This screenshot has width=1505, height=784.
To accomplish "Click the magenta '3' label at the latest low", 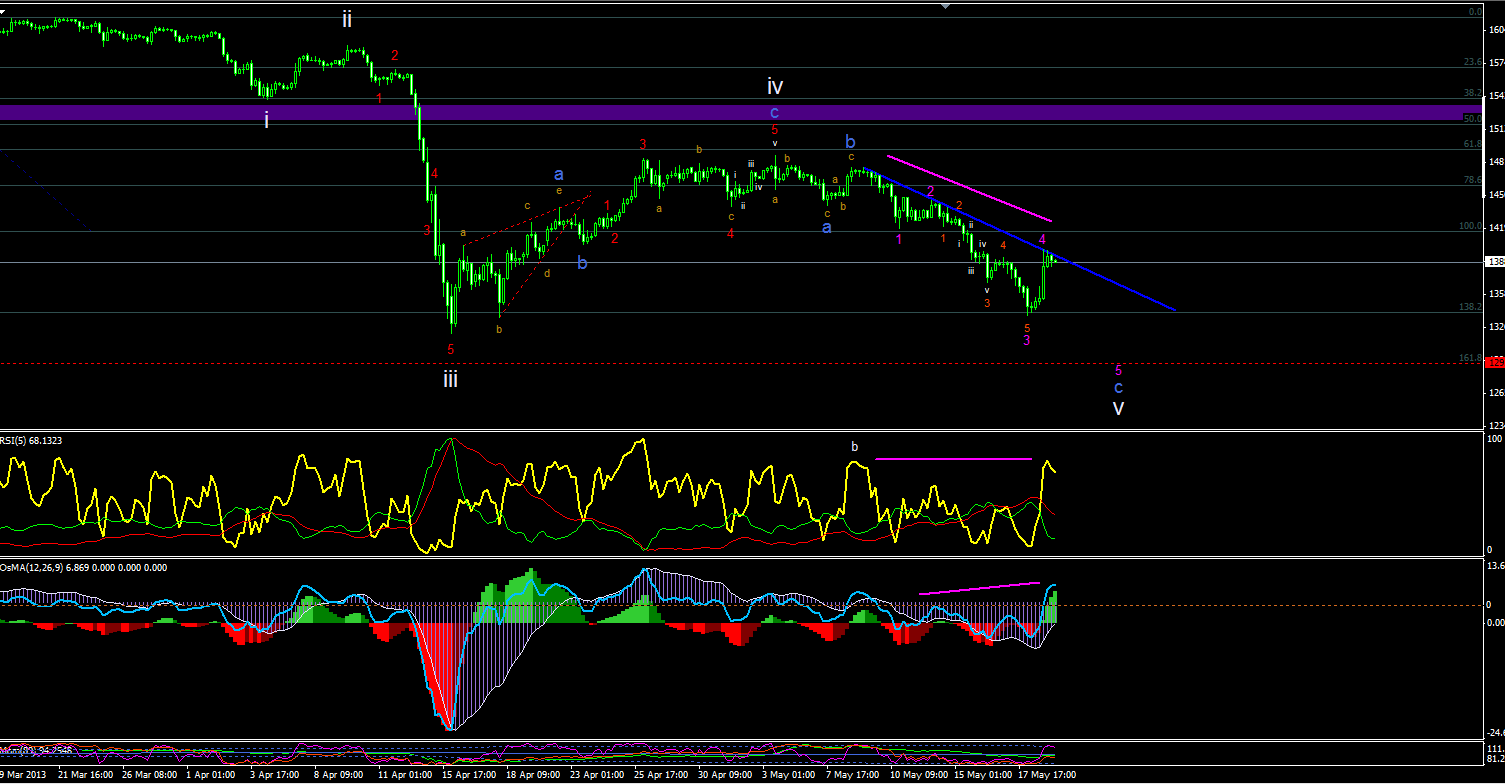I will (x=1027, y=341).
